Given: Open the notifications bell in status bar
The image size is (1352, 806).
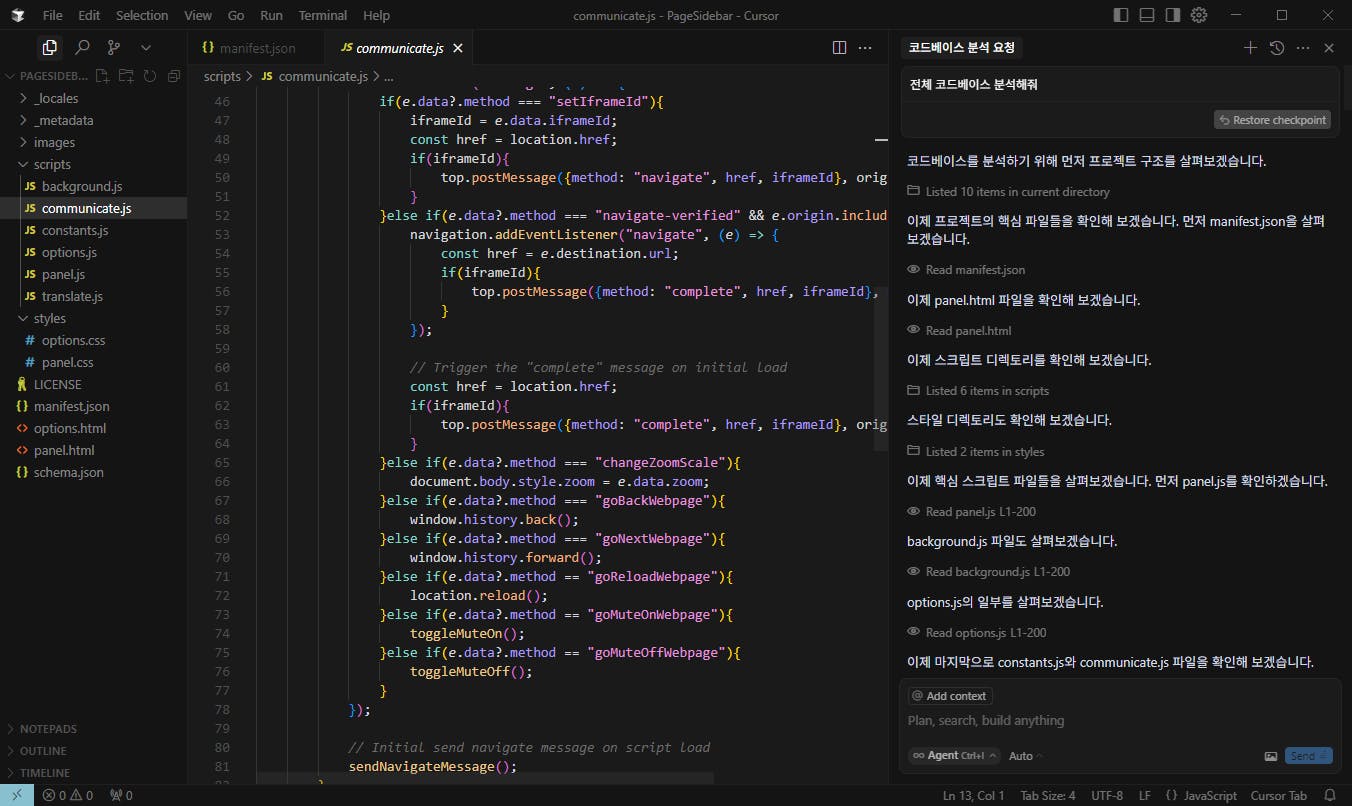Looking at the screenshot, I should point(1329,795).
